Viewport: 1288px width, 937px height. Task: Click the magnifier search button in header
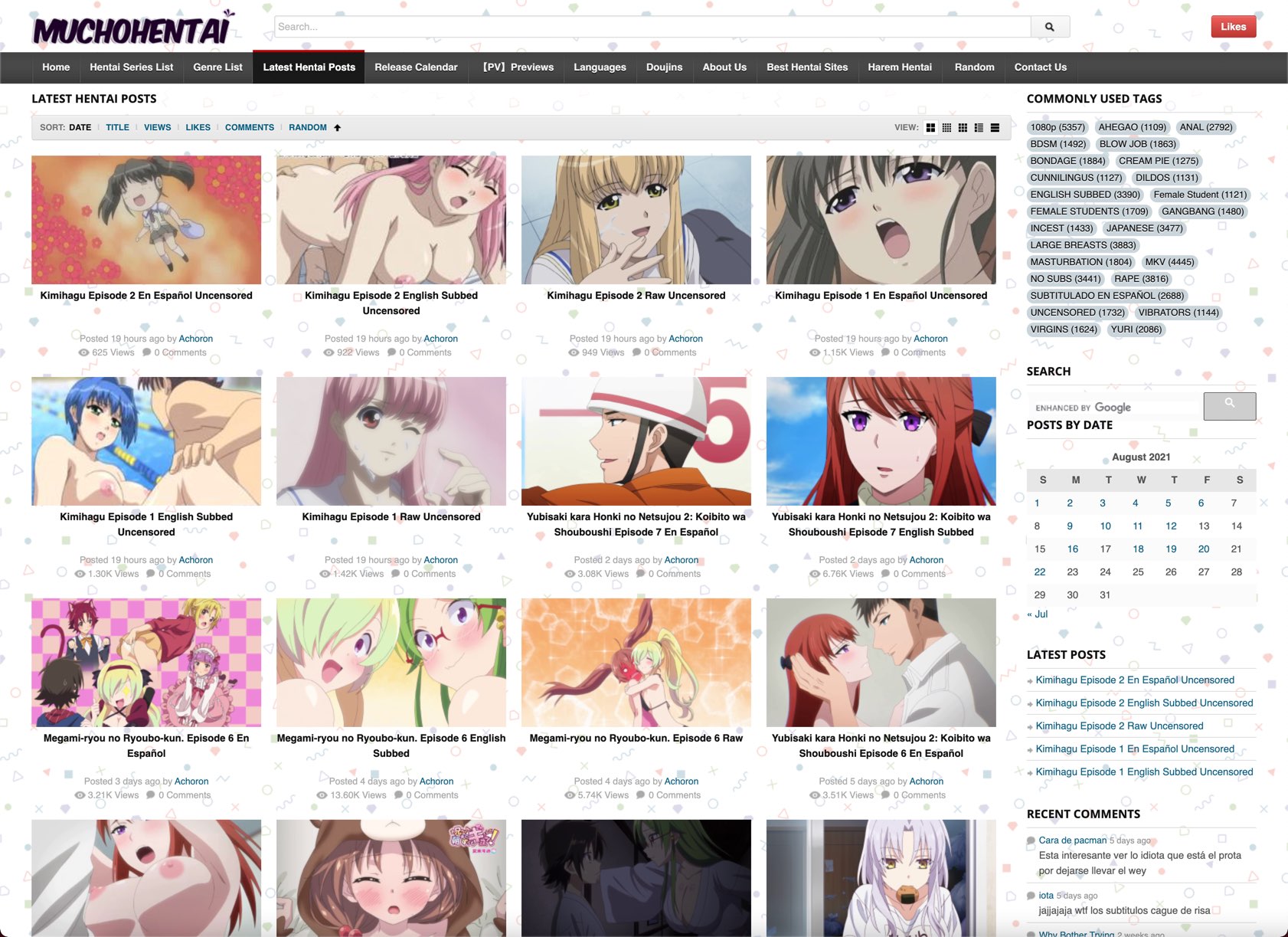[1050, 27]
